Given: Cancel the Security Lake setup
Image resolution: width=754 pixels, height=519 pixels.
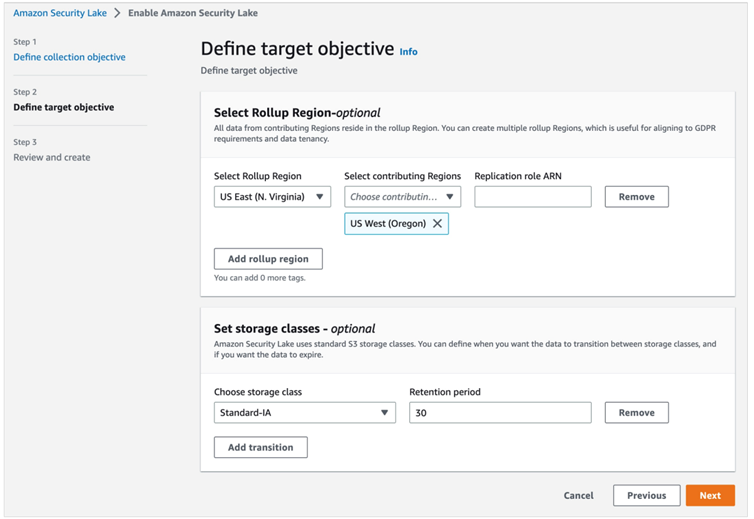Looking at the screenshot, I should [578, 495].
